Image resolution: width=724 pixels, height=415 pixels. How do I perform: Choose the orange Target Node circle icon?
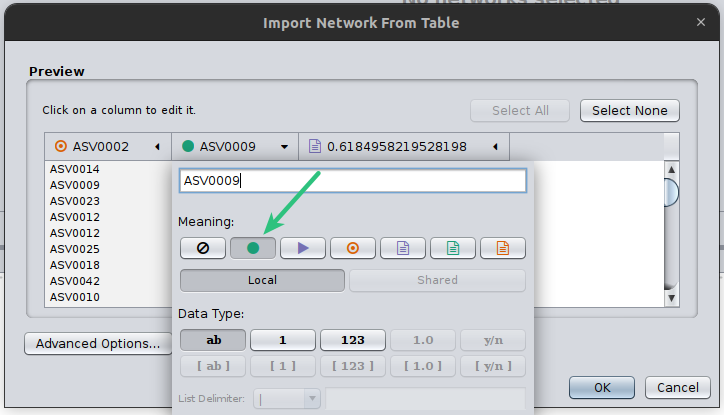click(x=353, y=248)
